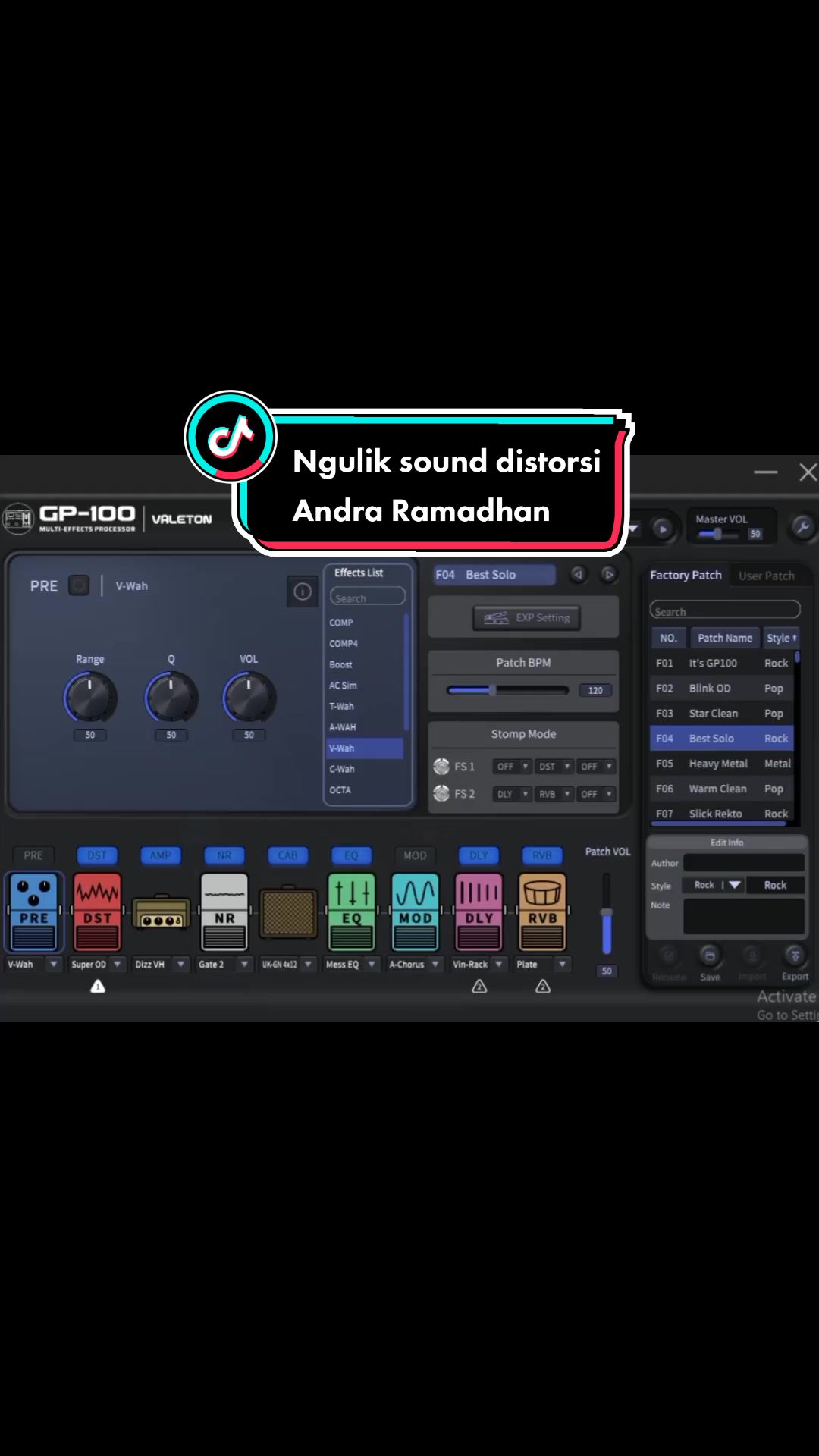Screen dimensions: 819x1456
Task: Open the Style Rock dropdown in Edit Info
Action: coord(713,885)
